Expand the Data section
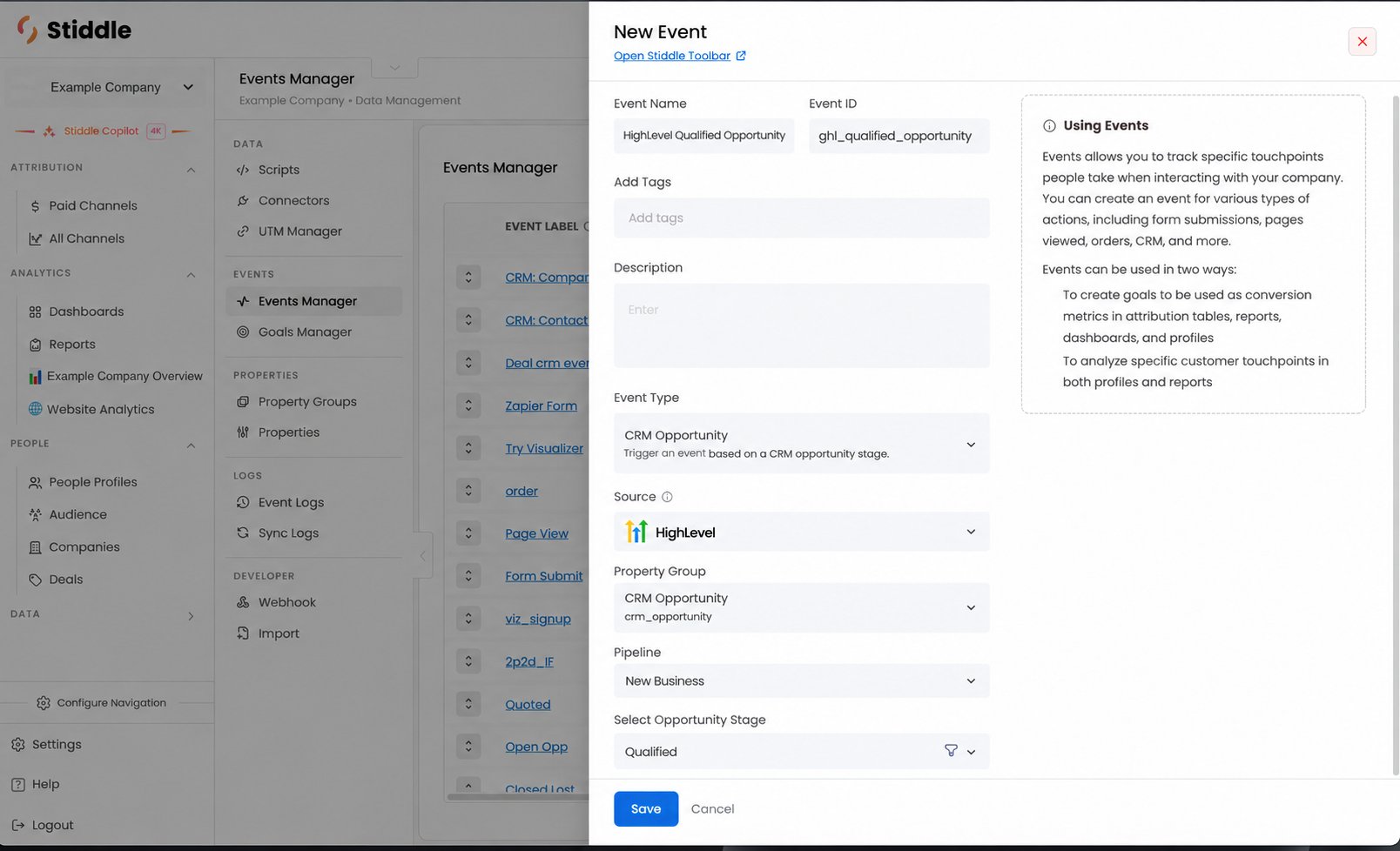Screen dimensions: 1400x851 click(191, 615)
